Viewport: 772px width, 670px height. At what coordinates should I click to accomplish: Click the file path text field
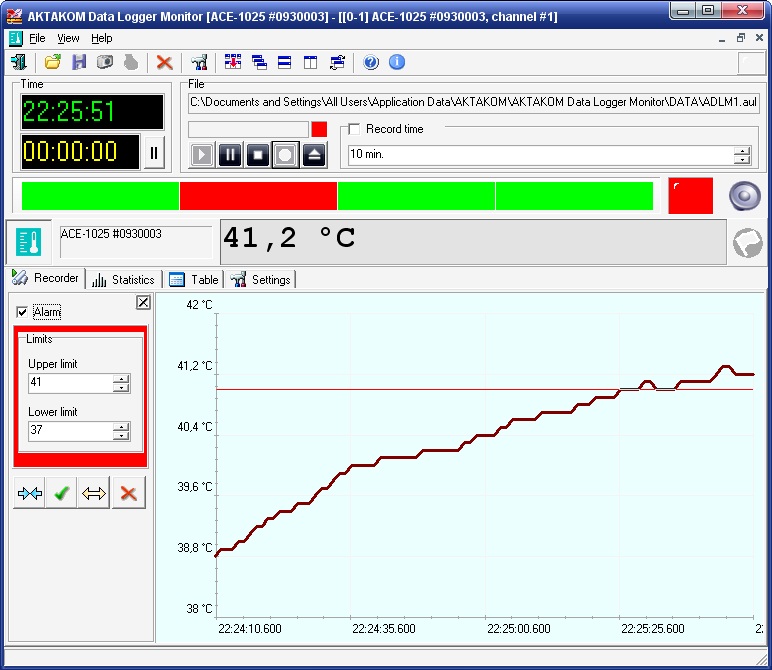click(474, 102)
